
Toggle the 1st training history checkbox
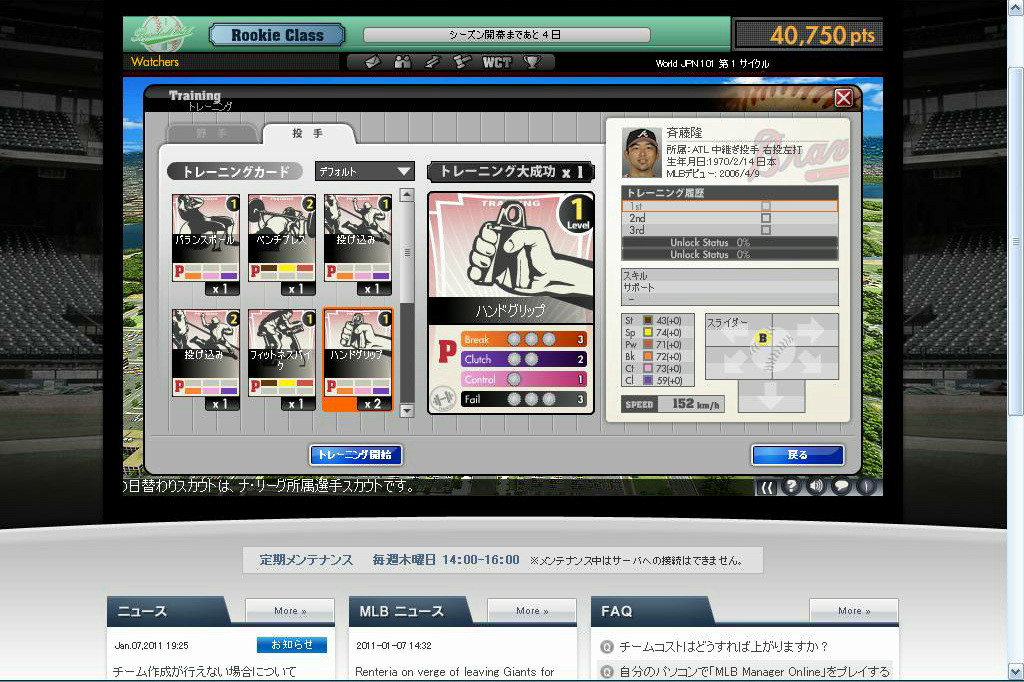766,205
